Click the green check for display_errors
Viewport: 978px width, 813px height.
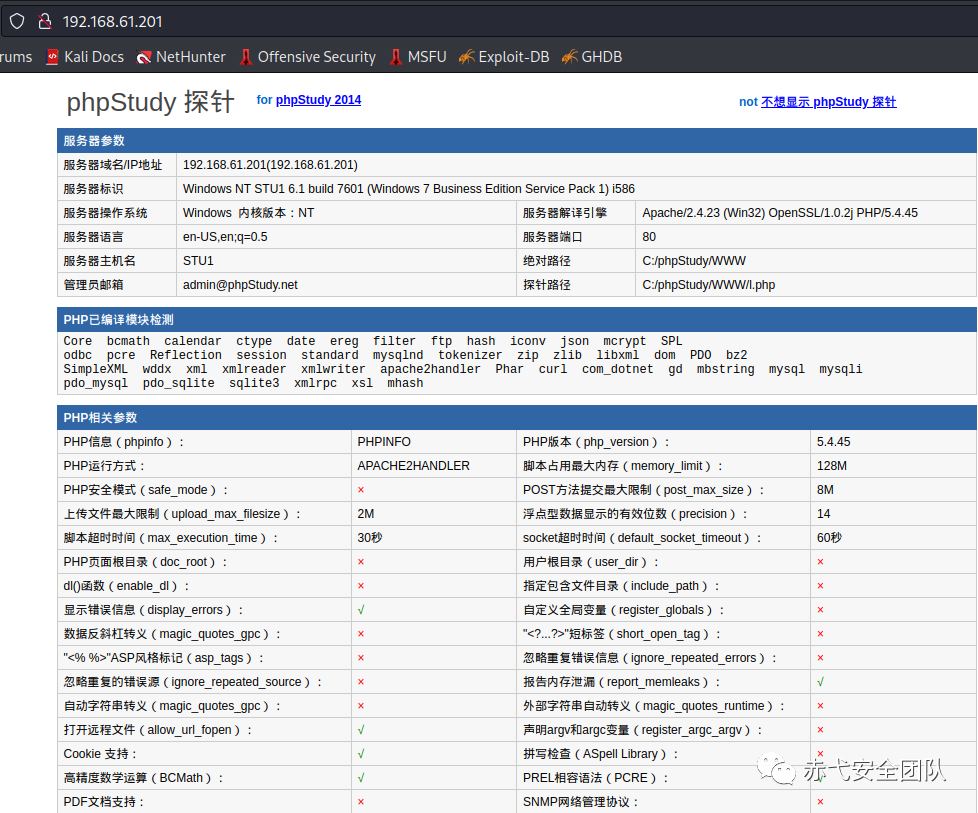coord(361,610)
